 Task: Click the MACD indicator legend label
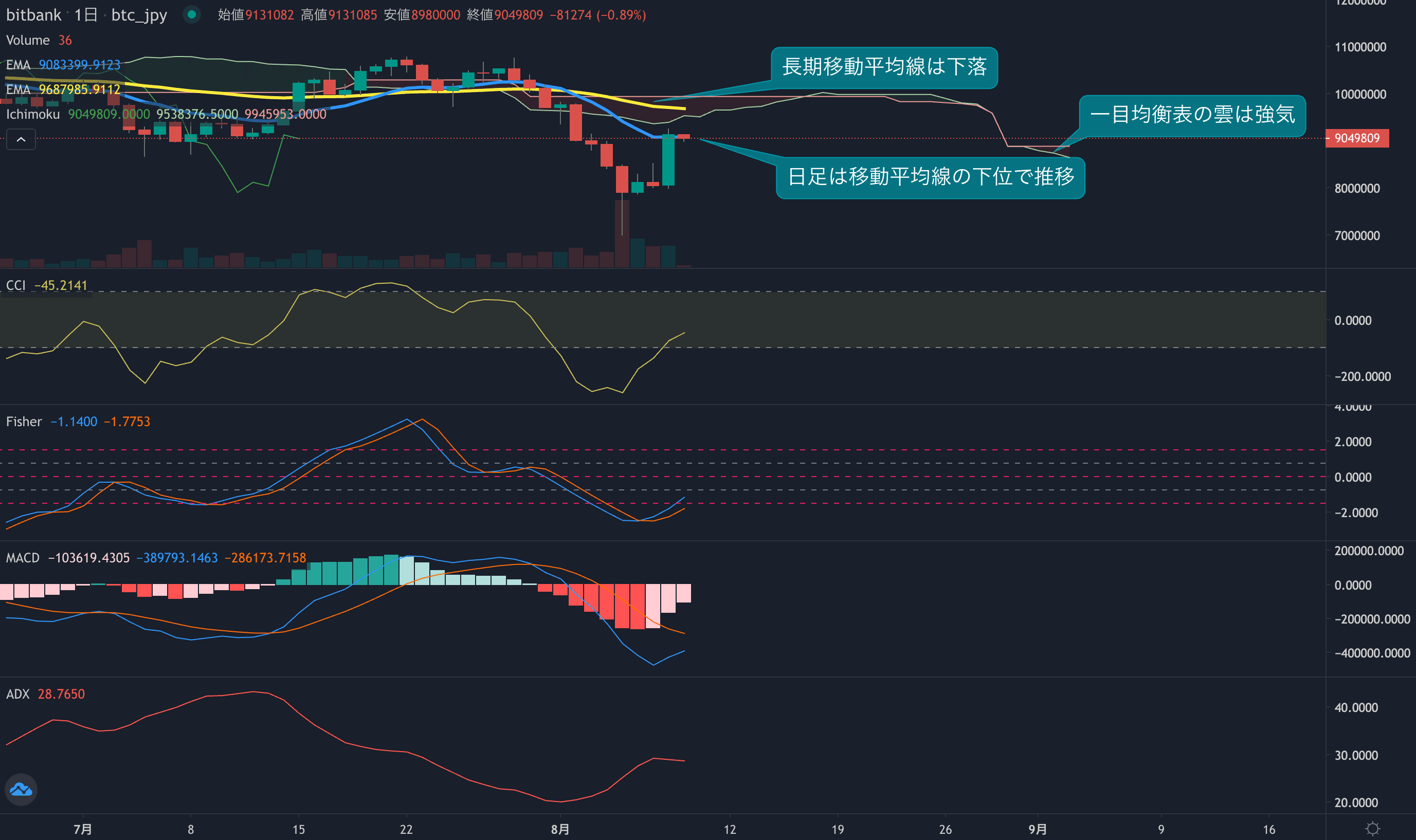click(x=23, y=558)
